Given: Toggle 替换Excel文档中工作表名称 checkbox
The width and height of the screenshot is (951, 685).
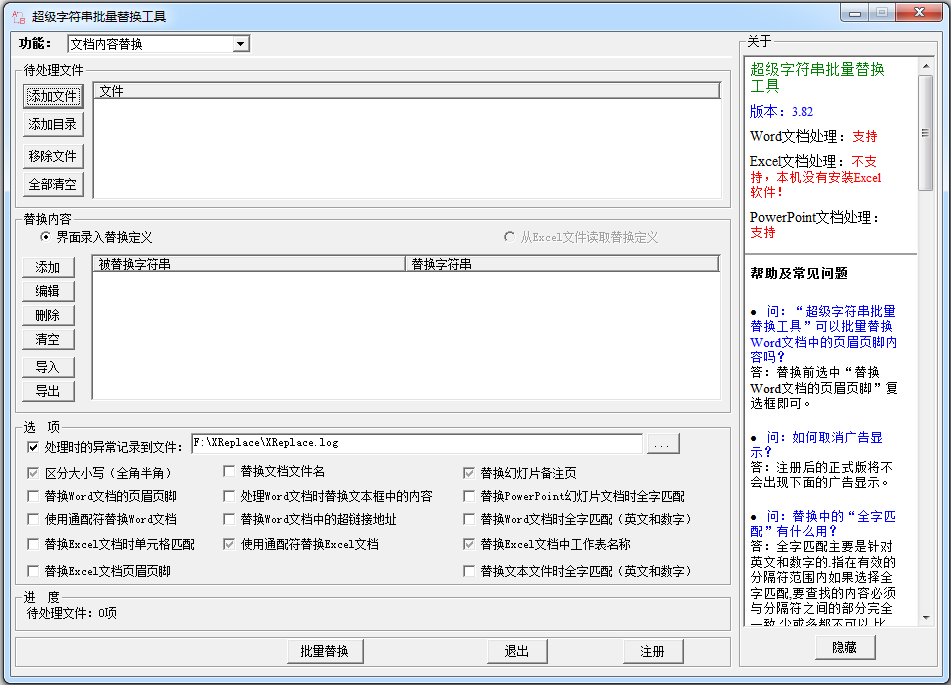Looking at the screenshot, I should coord(468,544).
